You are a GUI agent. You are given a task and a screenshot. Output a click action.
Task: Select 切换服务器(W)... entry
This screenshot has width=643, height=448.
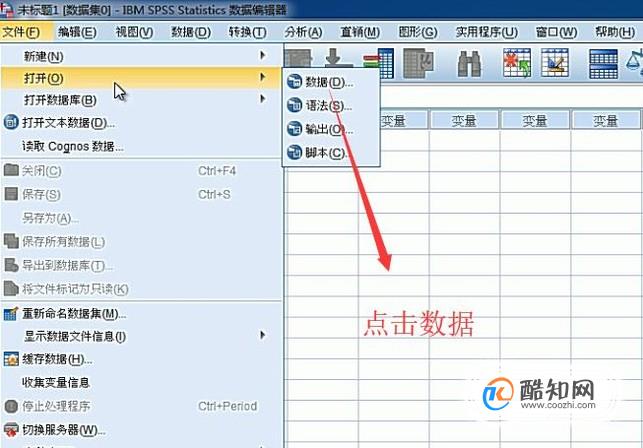coord(141,430)
